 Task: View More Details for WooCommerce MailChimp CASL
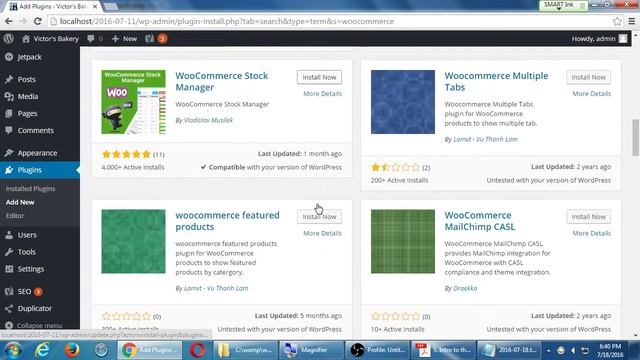(591, 233)
